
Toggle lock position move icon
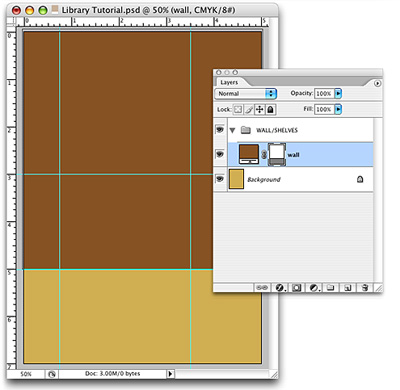(x=259, y=109)
